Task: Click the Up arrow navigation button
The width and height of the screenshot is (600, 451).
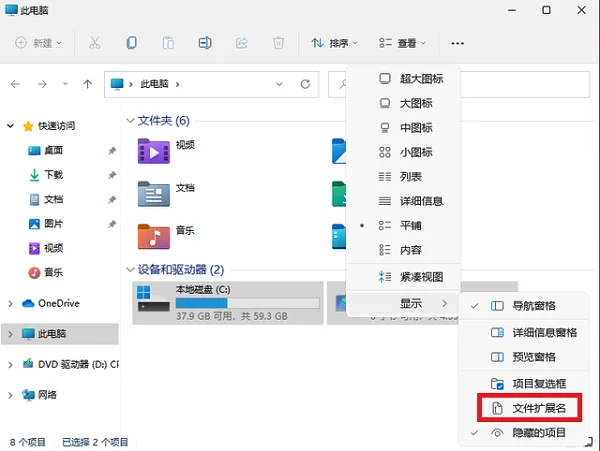Action: 86,84
